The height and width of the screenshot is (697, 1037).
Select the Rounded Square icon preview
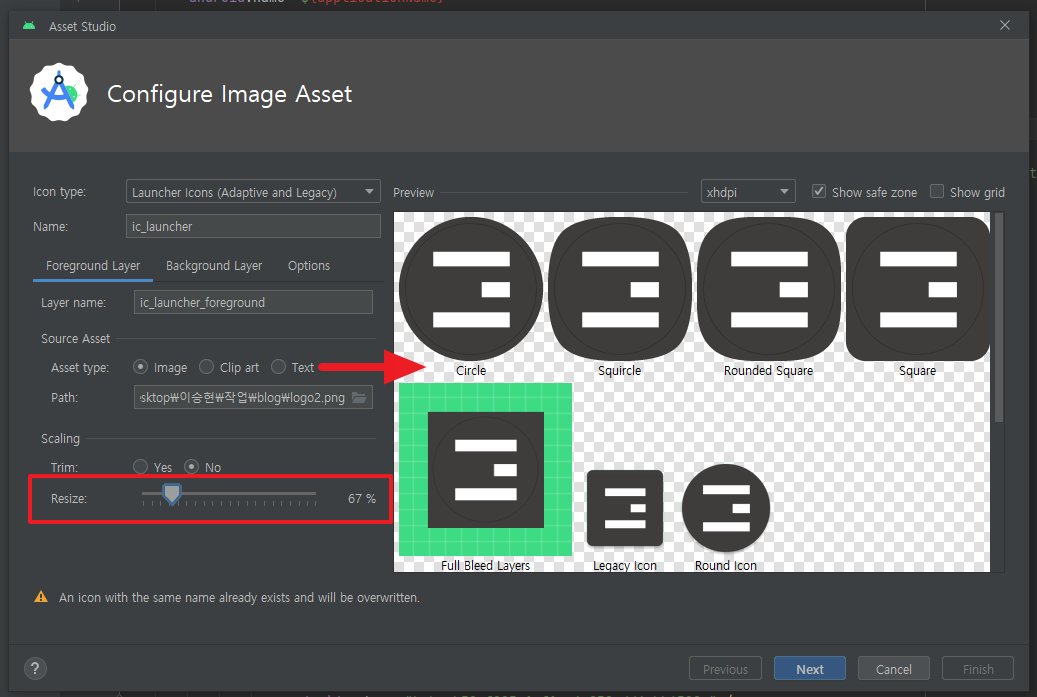click(769, 289)
